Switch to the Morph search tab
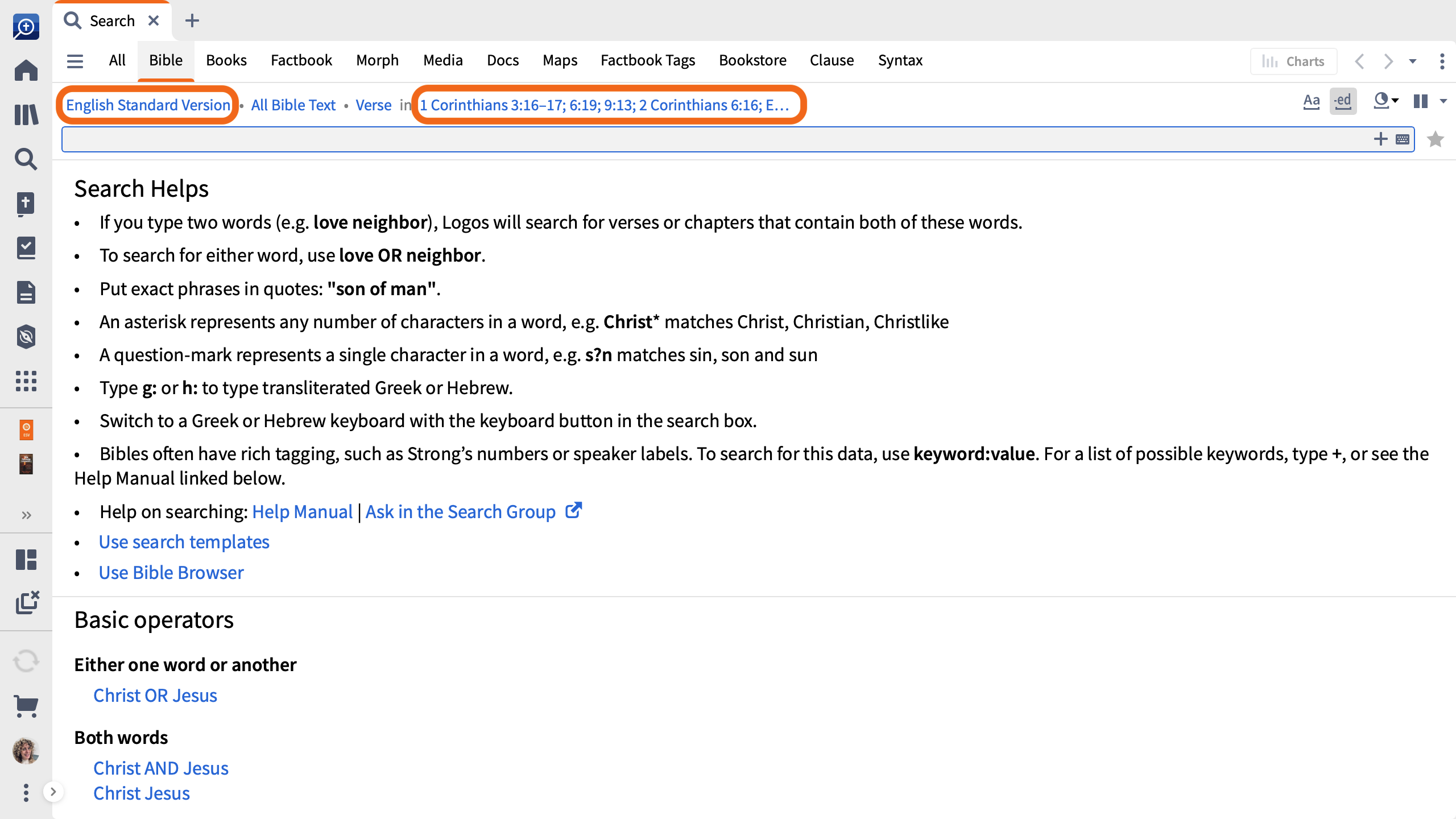The width and height of the screenshot is (1456, 819). (378, 60)
